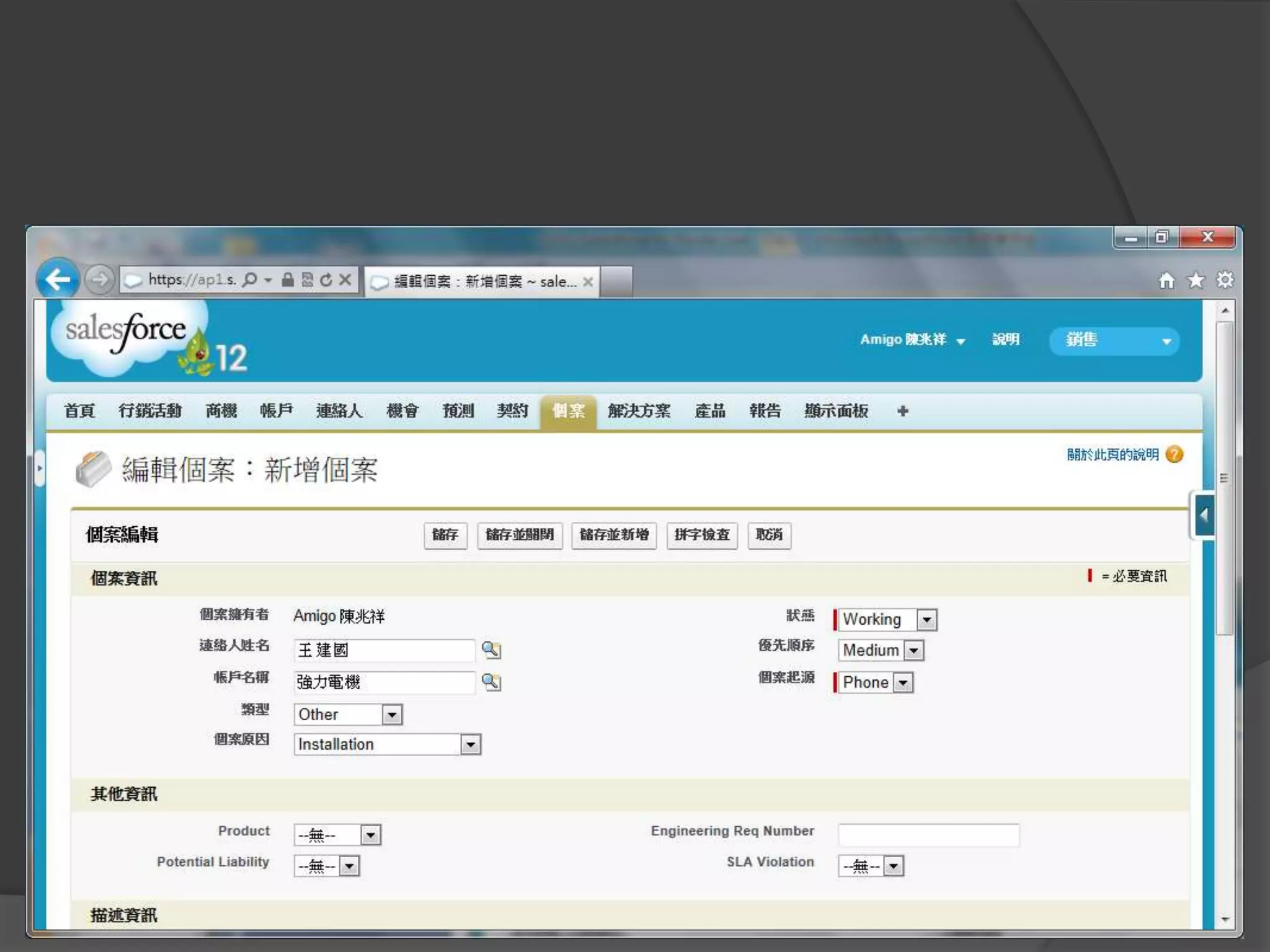Click the vertical page scrollbar thumb

click(1224, 477)
